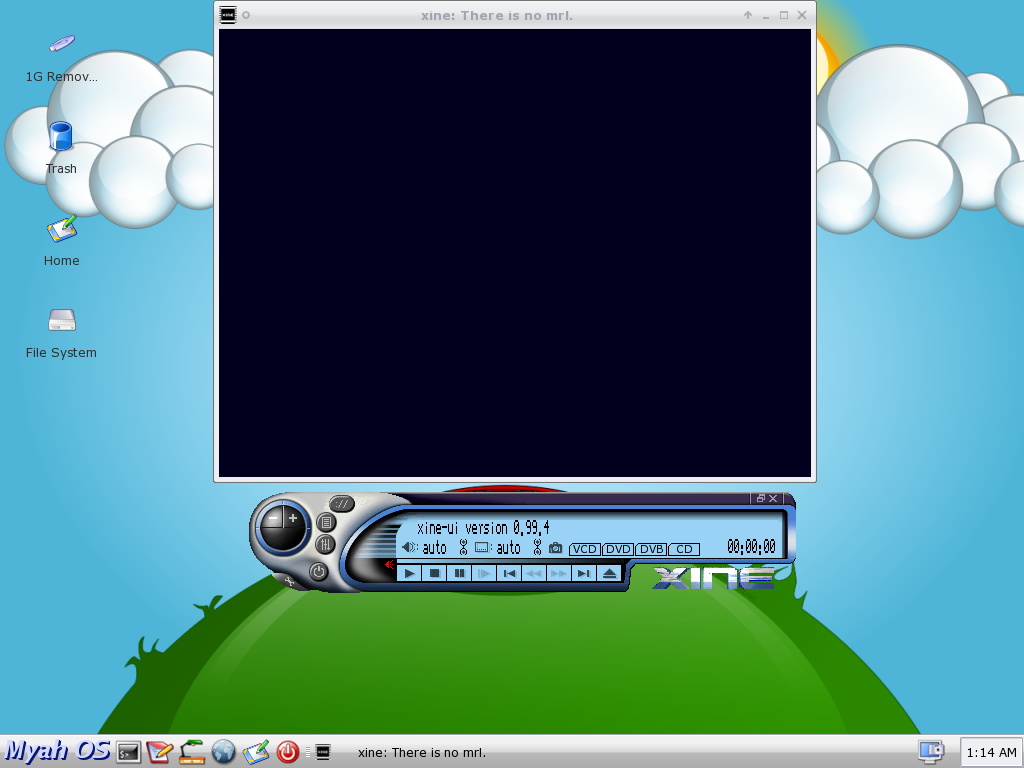
Task: Load DVD media in xine
Action: (618, 549)
